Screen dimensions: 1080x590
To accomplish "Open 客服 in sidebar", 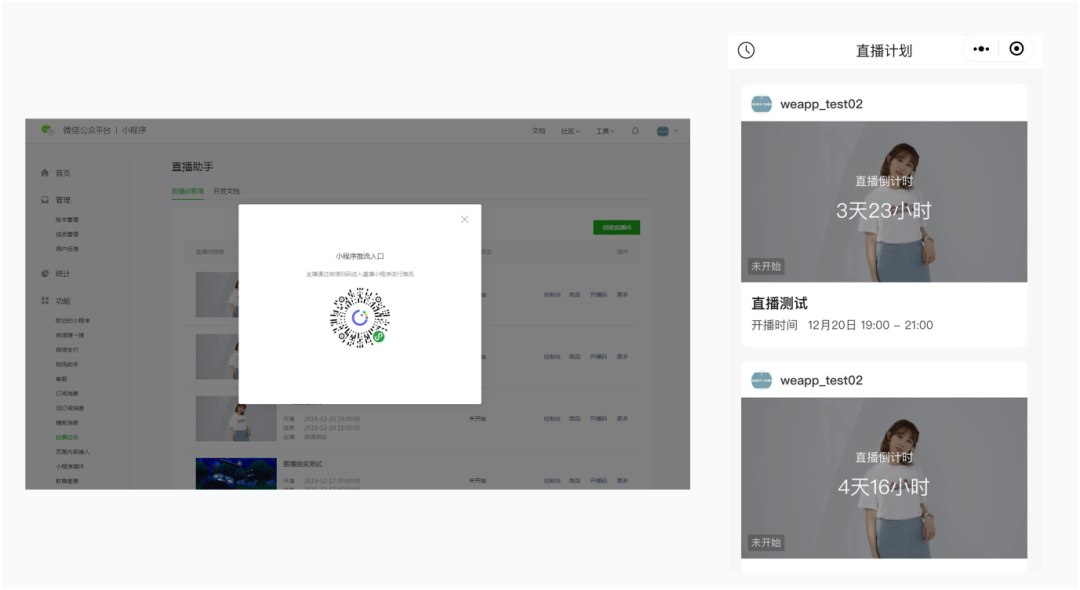I will [x=61, y=379].
